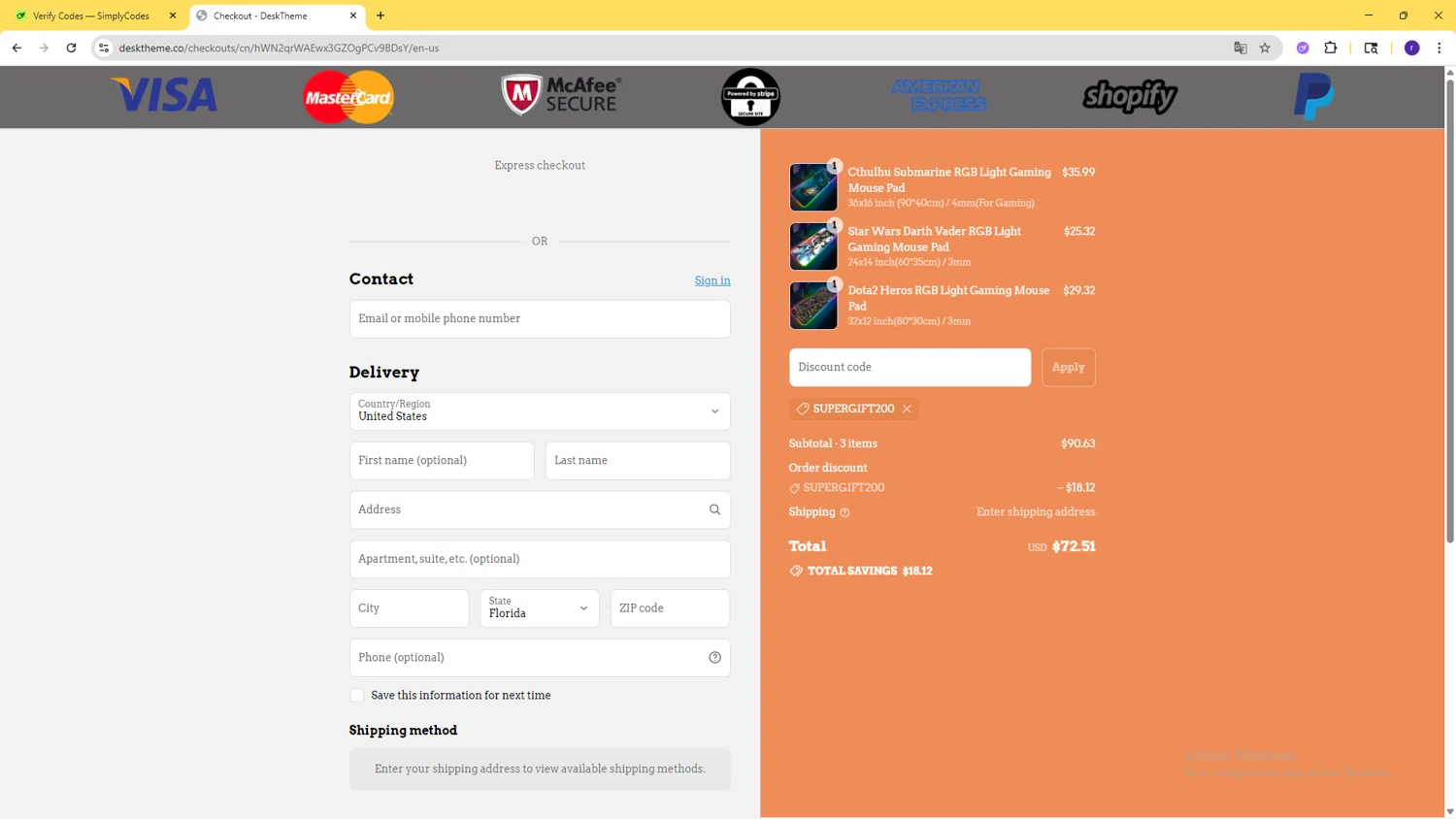
Task: Open the Chrome three-dot menu
Action: click(x=1439, y=48)
